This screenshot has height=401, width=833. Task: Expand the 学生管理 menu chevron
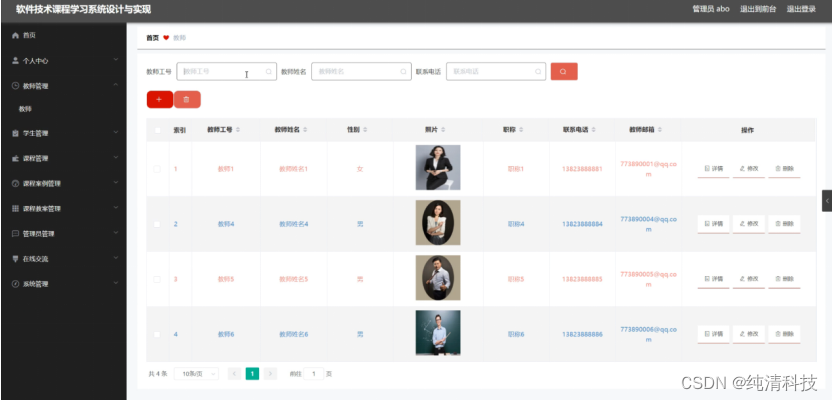pyautogui.click(x=116, y=132)
